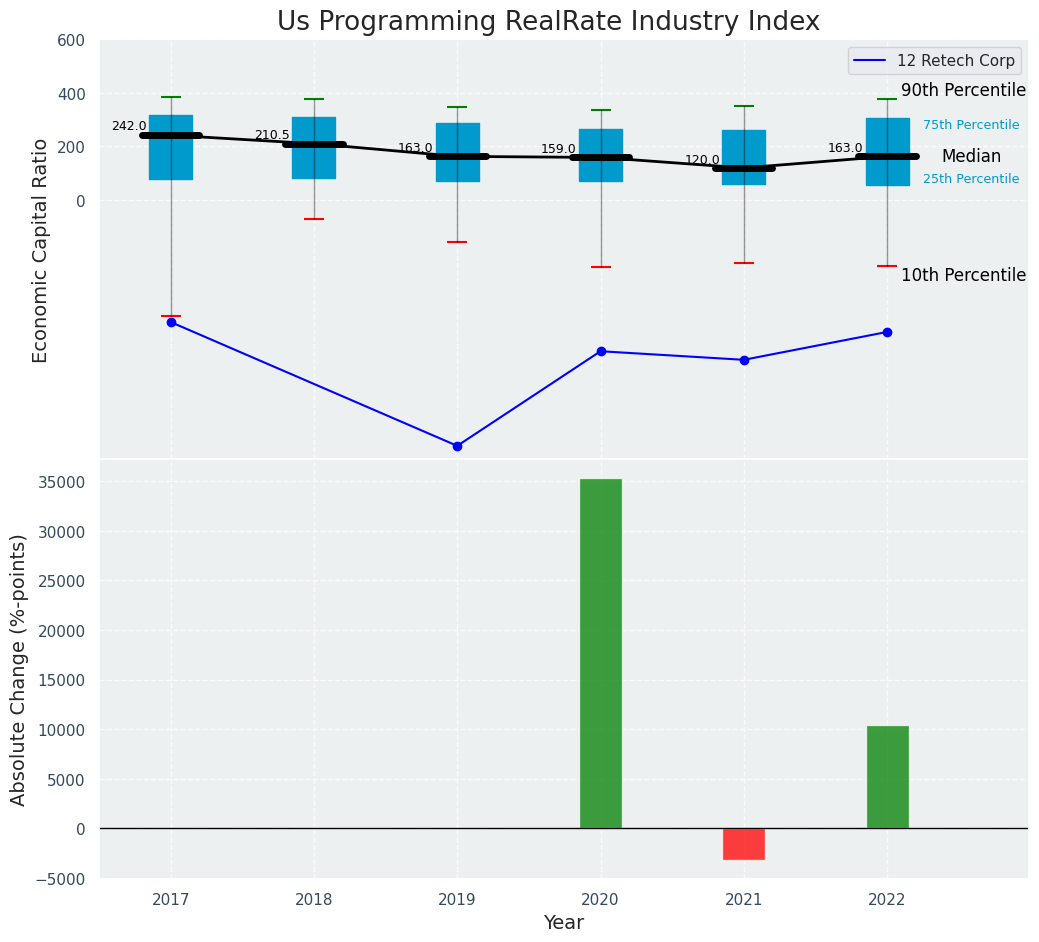Screen dimensions: 1039x942
Task: Click the Median annotation text
Action: click(x=971, y=157)
